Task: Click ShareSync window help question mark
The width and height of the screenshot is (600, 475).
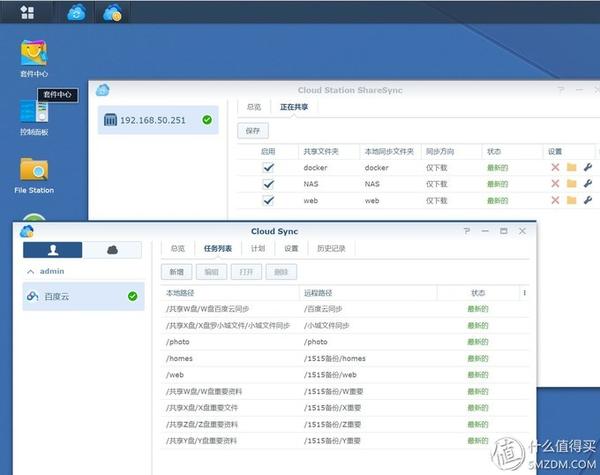Action: [x=561, y=90]
